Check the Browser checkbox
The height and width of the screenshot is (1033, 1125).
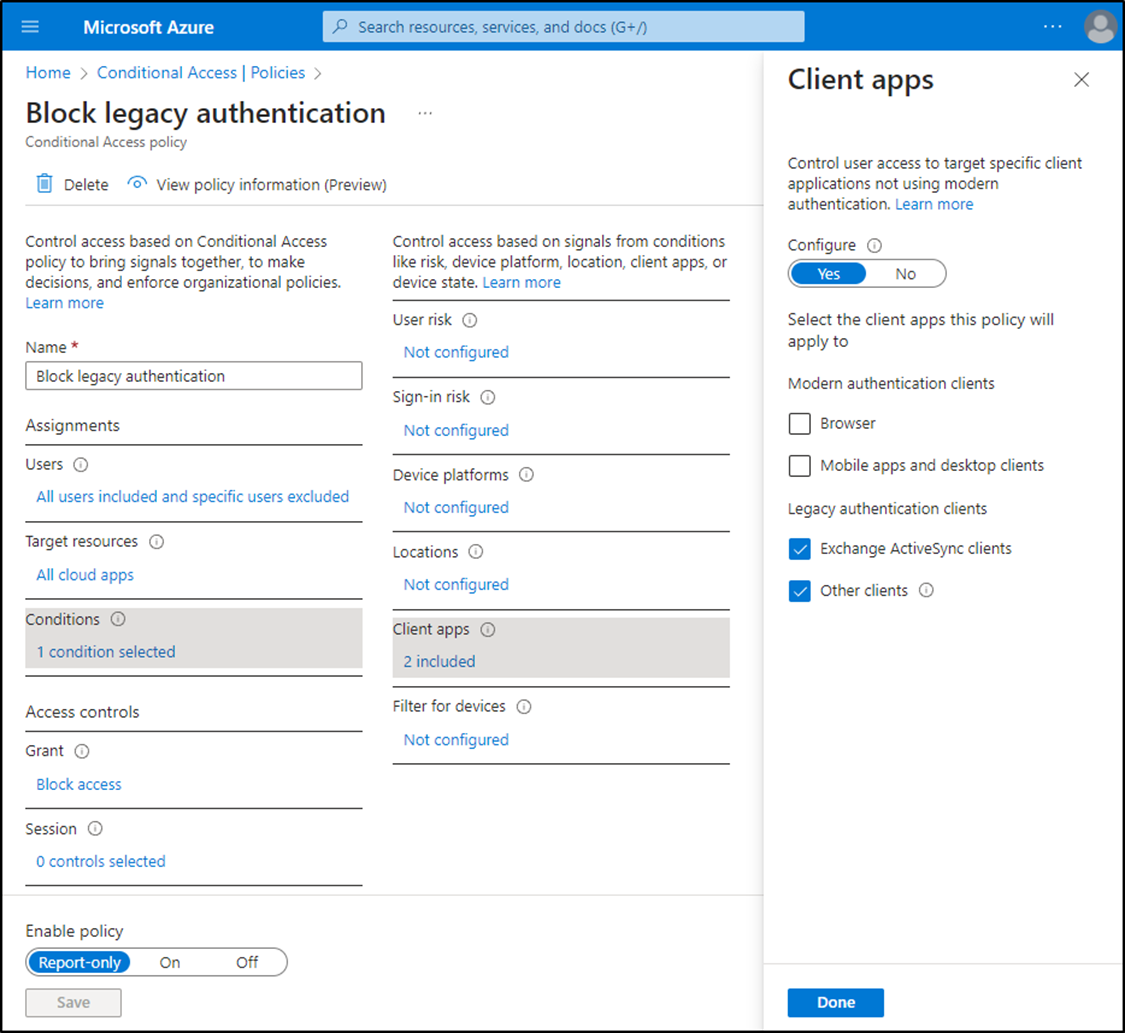799,423
